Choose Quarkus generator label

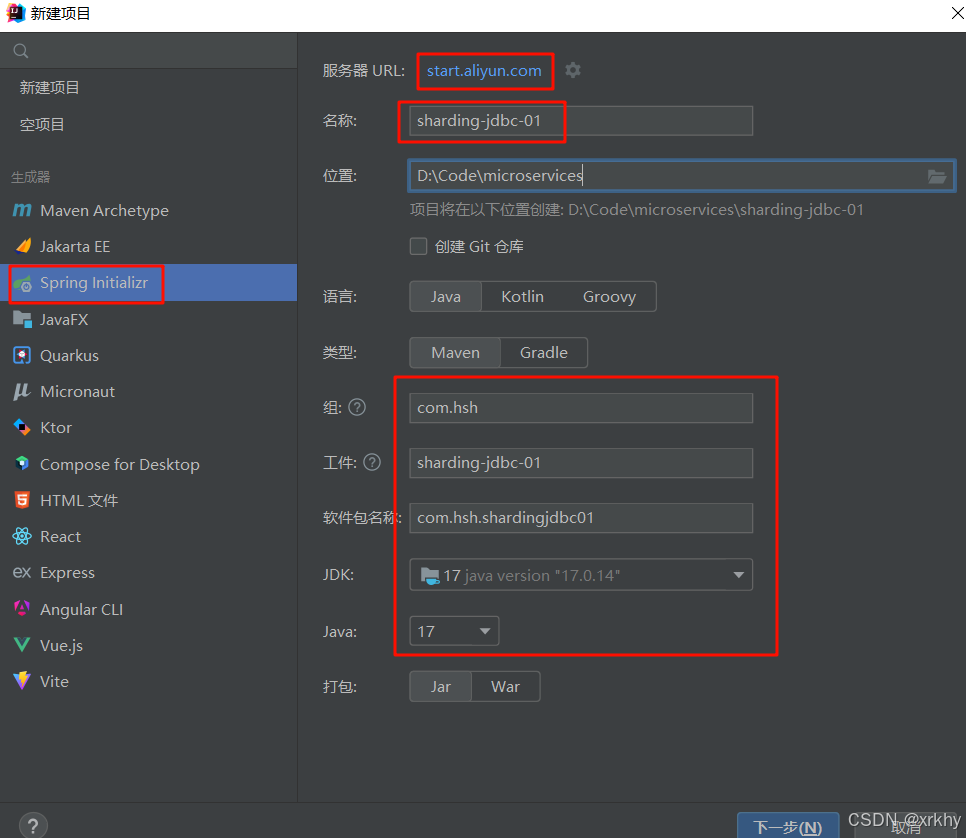69,356
